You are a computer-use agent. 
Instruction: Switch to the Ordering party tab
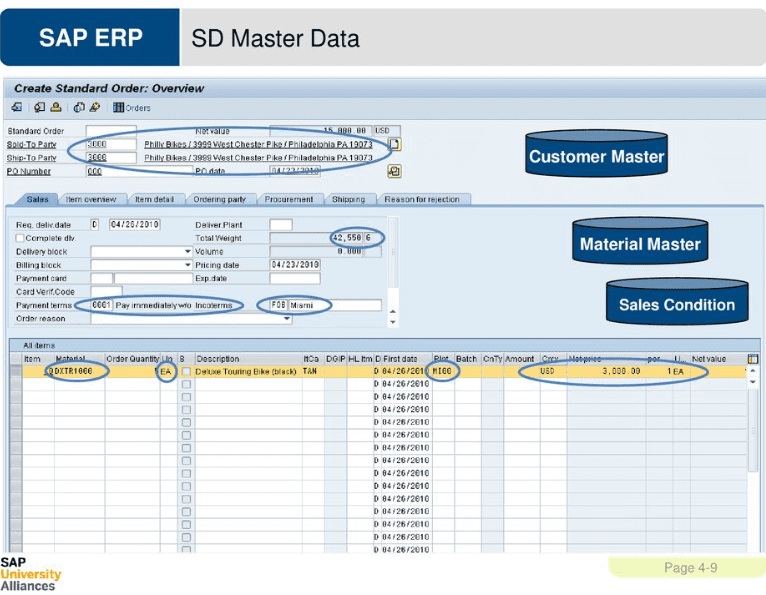click(x=220, y=199)
